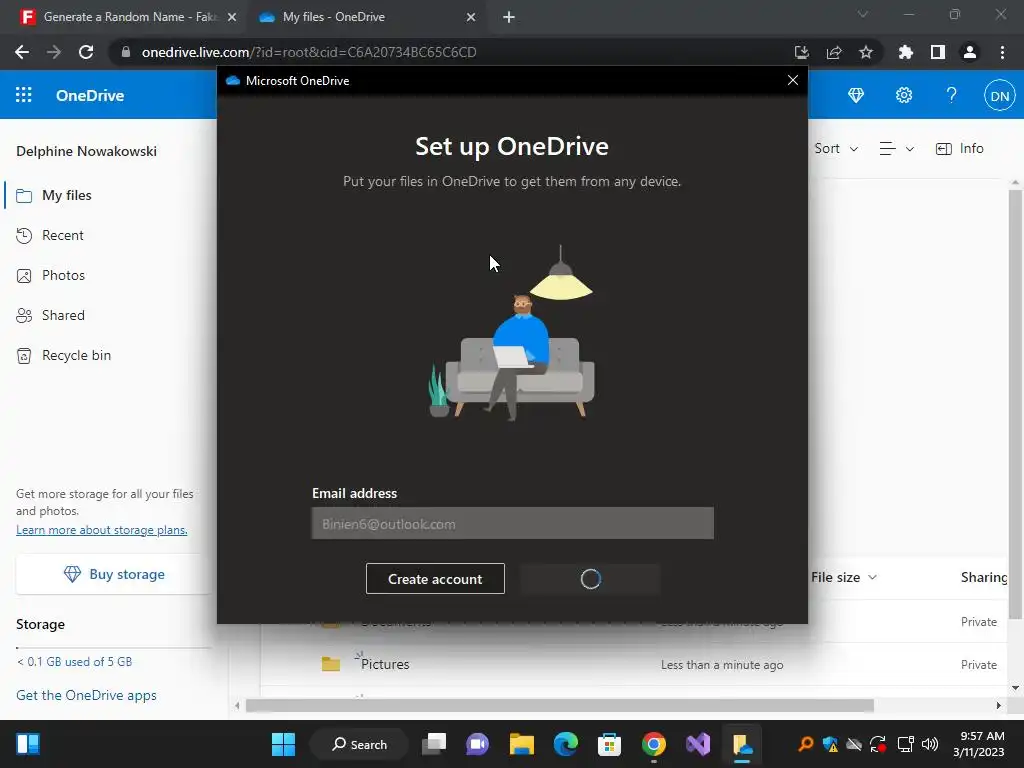Open the OneDrive app launcher grid
The image size is (1024, 768).
tap(24, 95)
